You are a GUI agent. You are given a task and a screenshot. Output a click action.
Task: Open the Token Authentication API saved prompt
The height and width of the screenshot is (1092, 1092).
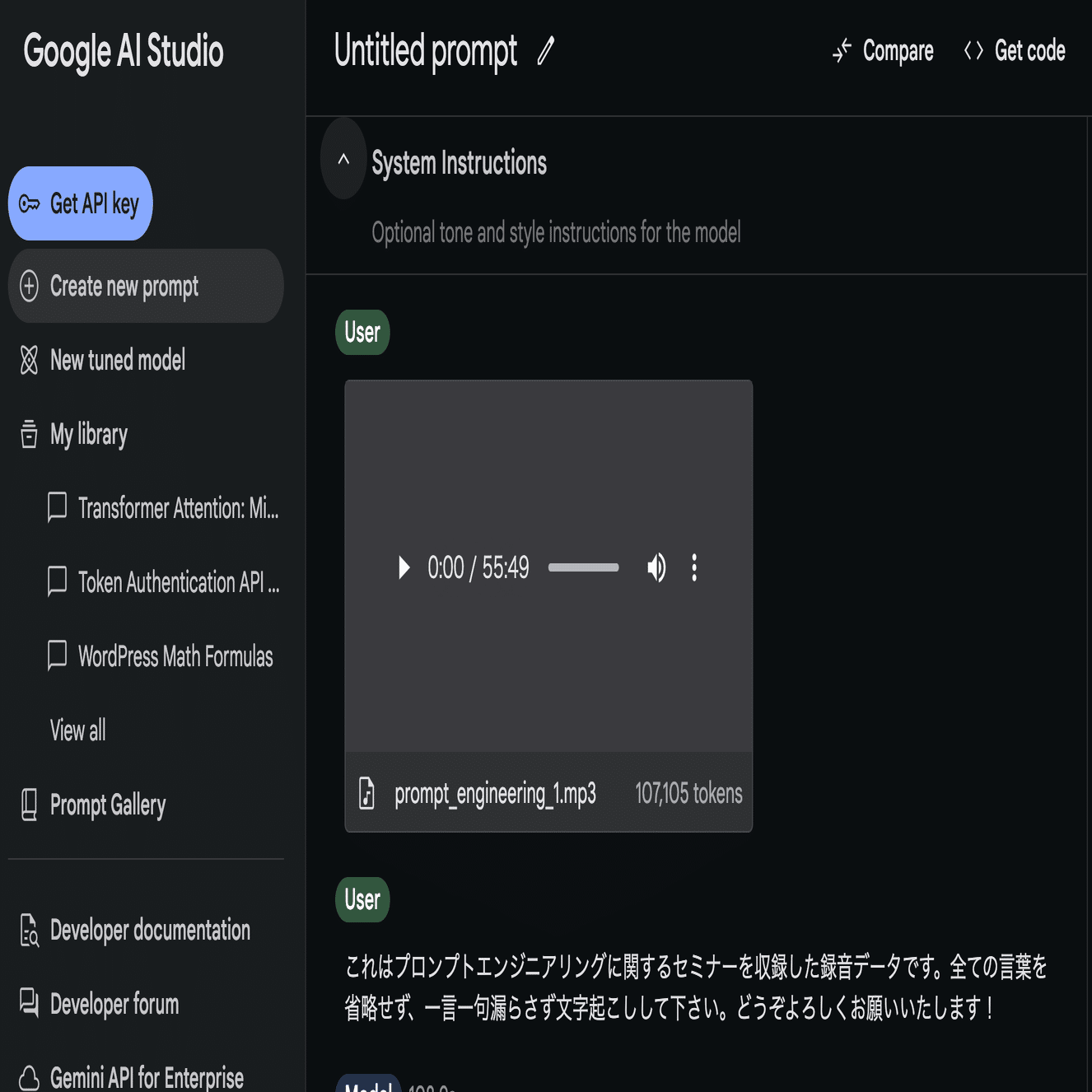click(x=179, y=582)
